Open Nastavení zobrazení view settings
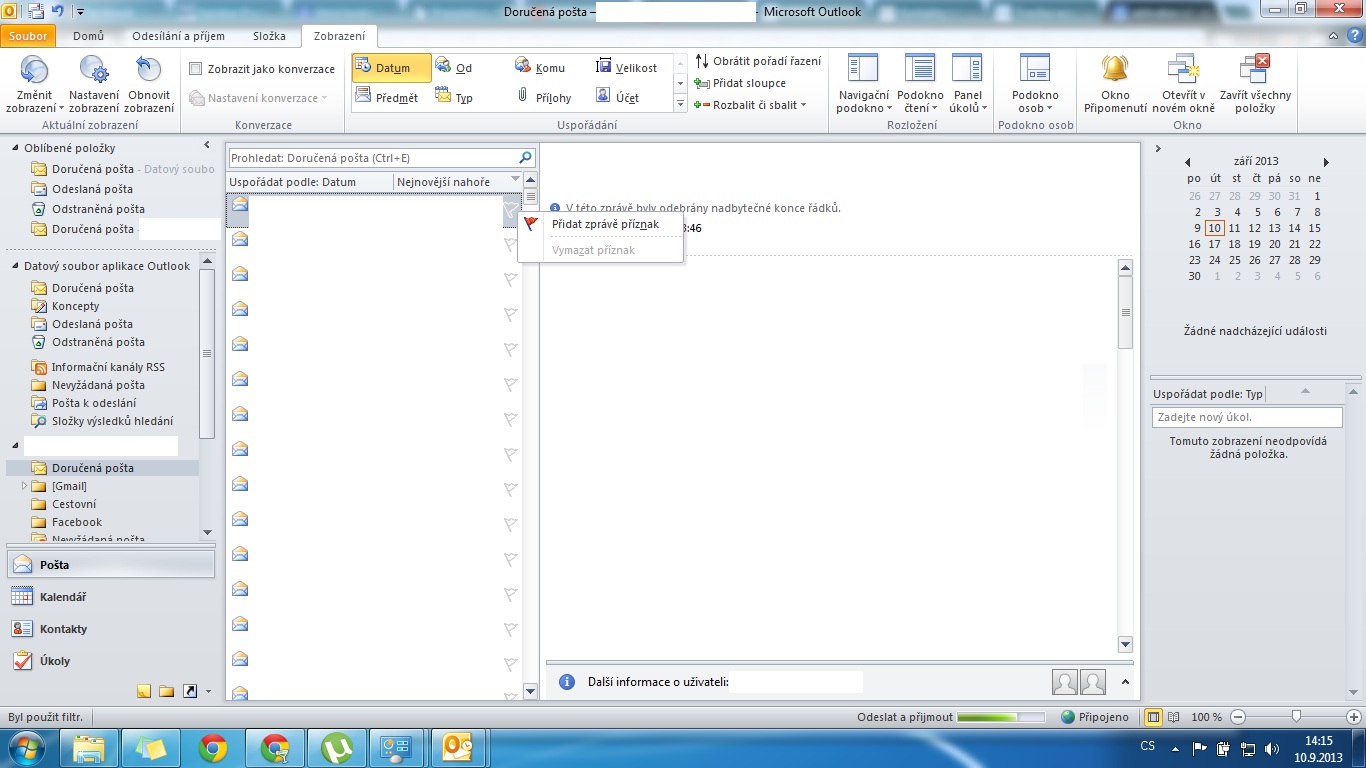1366x768 pixels. click(x=94, y=84)
